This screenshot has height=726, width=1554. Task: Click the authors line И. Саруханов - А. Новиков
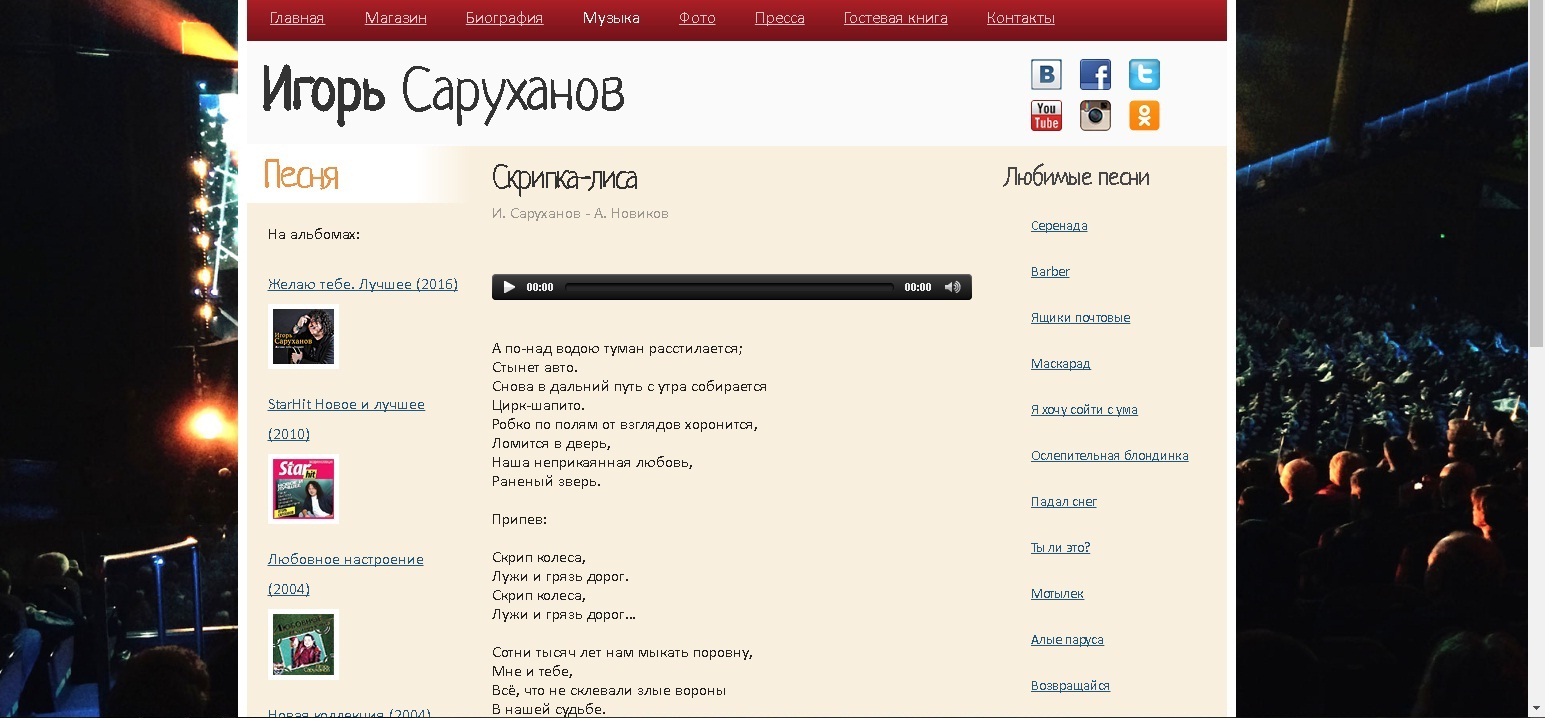(x=580, y=214)
